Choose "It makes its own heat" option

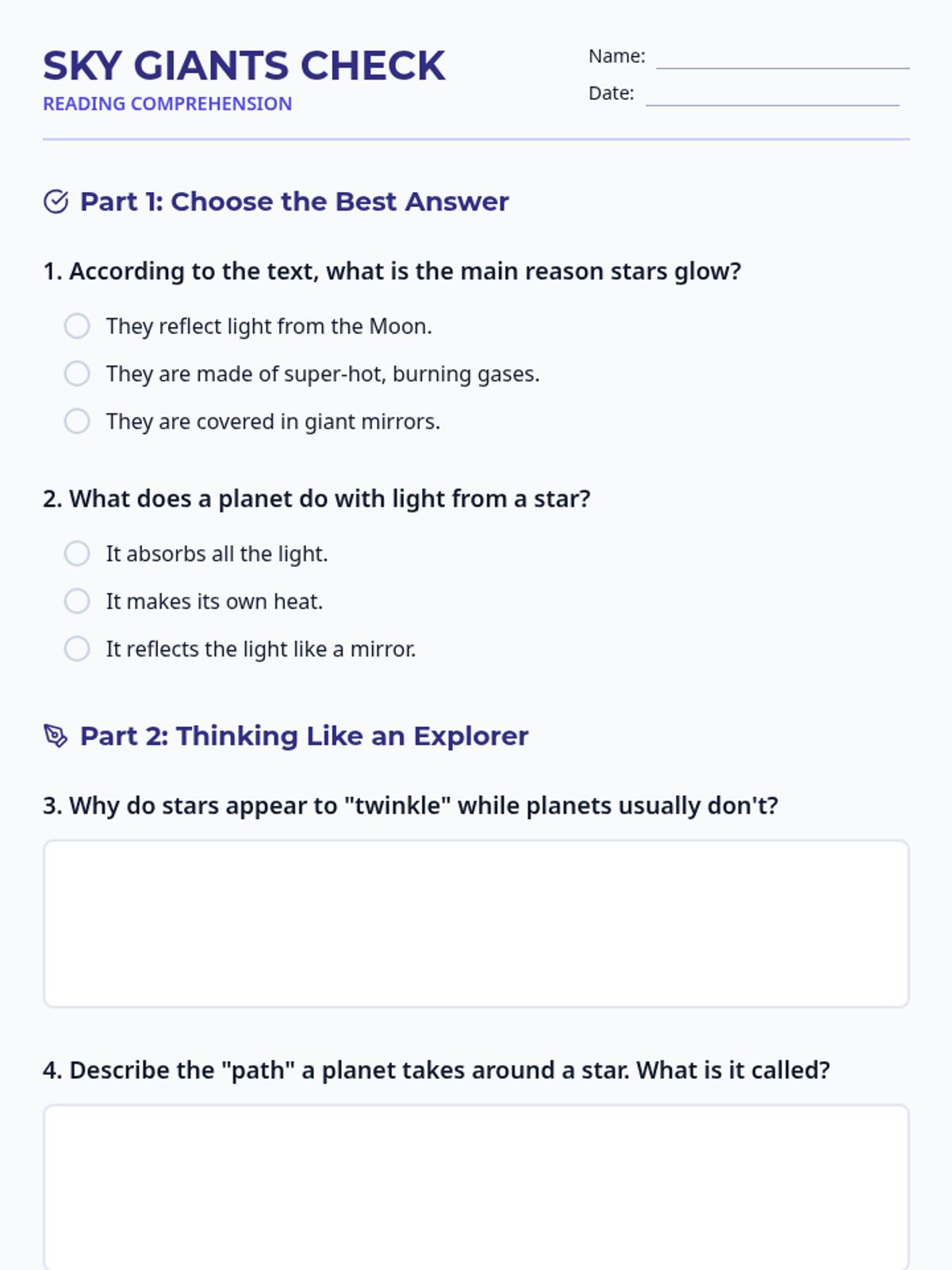[x=77, y=602]
